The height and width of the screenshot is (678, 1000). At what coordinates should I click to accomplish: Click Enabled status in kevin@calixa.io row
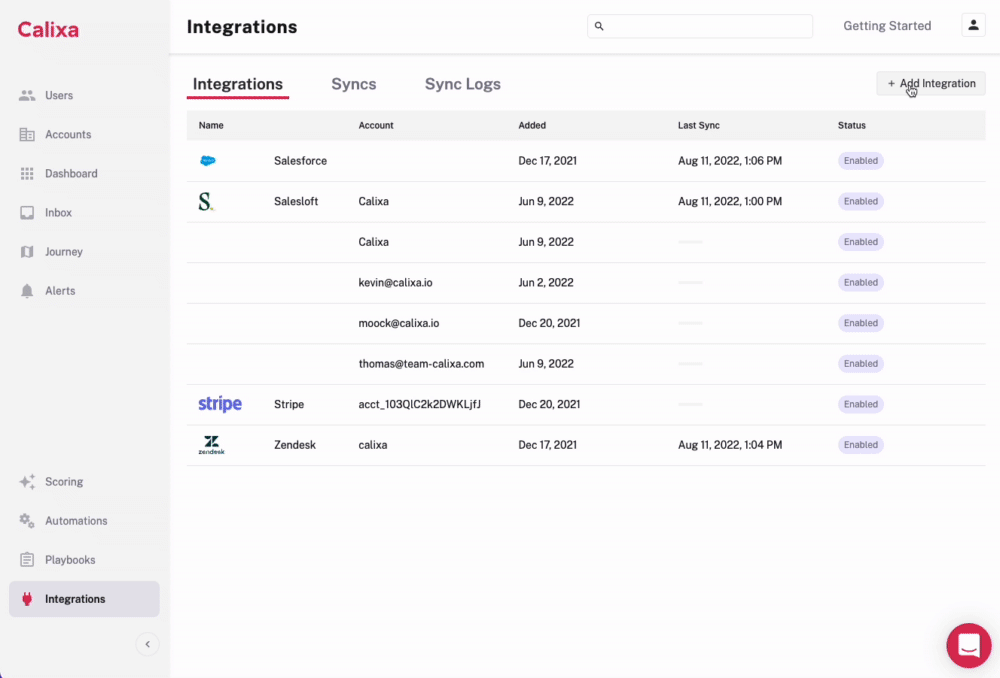[860, 283]
